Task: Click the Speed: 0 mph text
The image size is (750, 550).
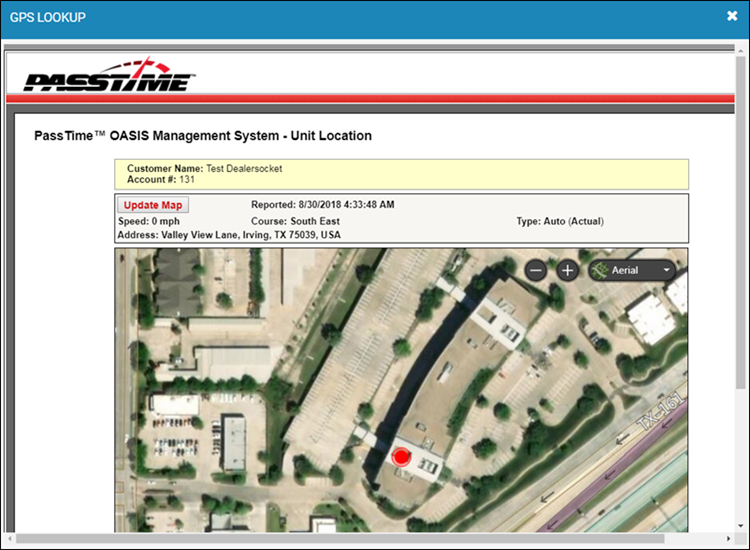Action: (x=149, y=221)
